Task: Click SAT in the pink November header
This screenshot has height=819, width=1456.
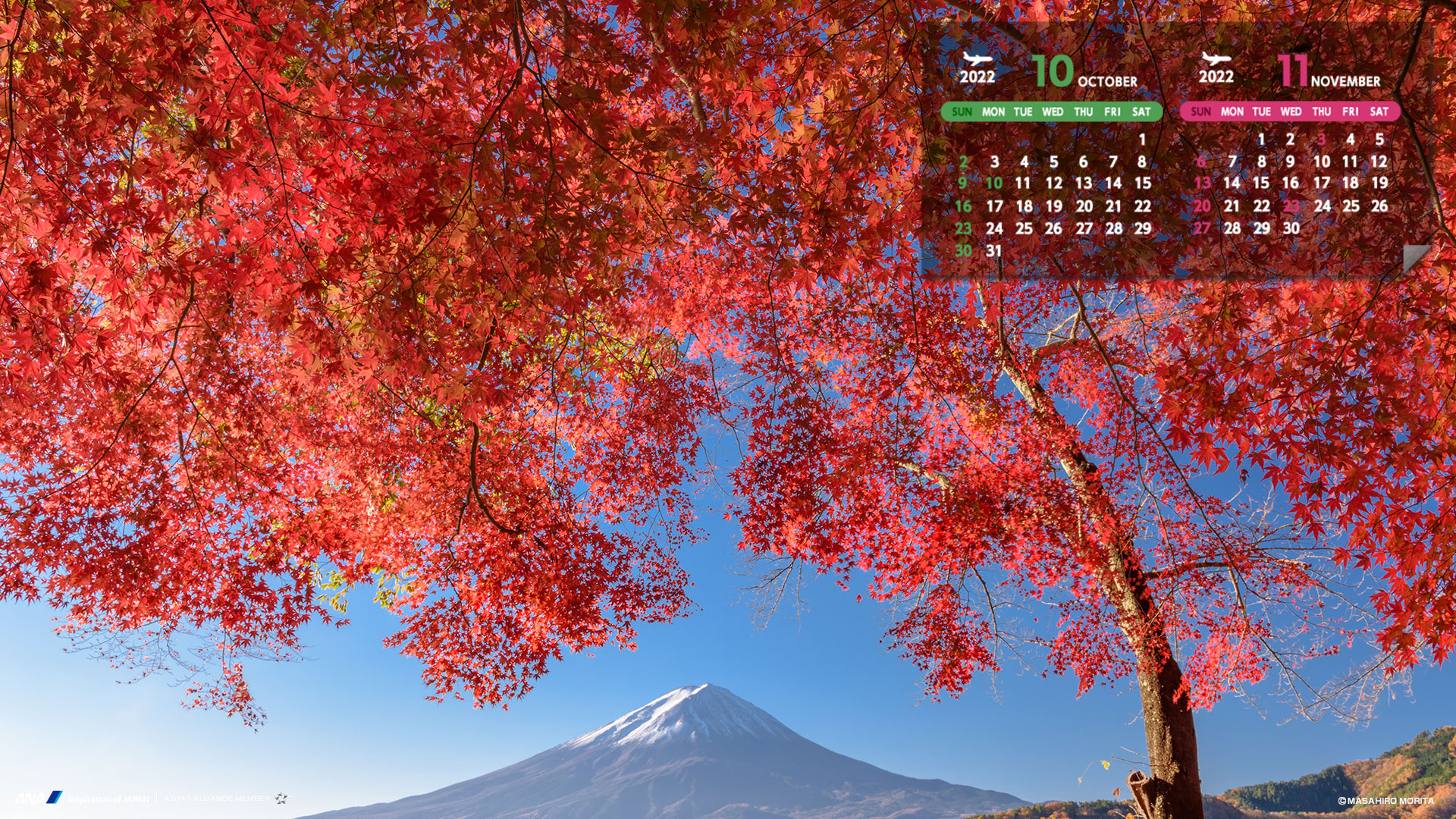Action: tap(1379, 112)
